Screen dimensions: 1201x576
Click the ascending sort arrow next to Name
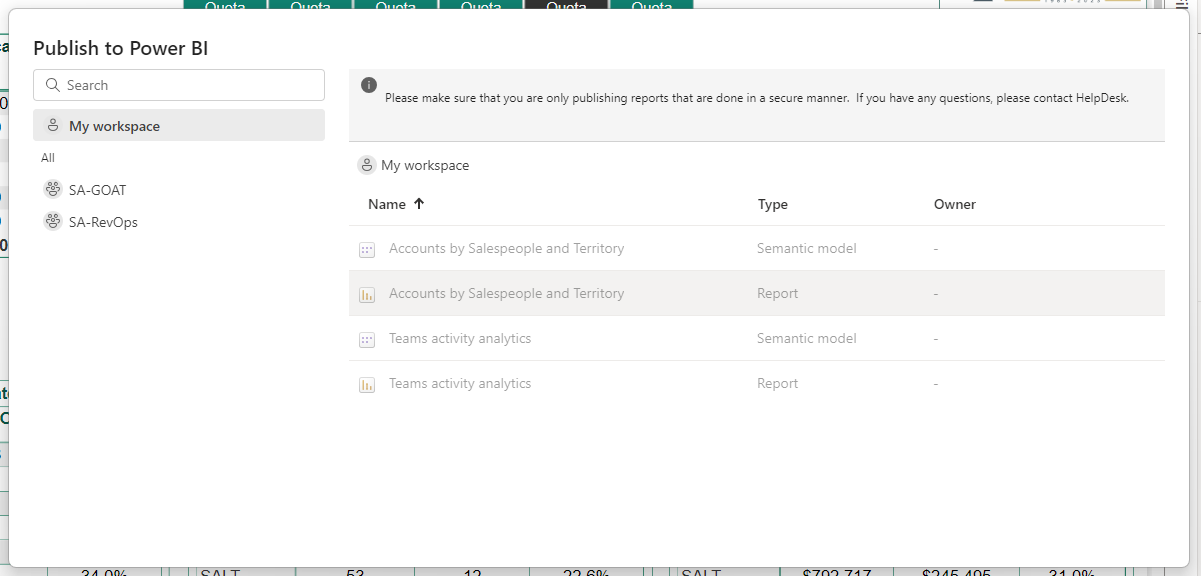[x=419, y=204]
